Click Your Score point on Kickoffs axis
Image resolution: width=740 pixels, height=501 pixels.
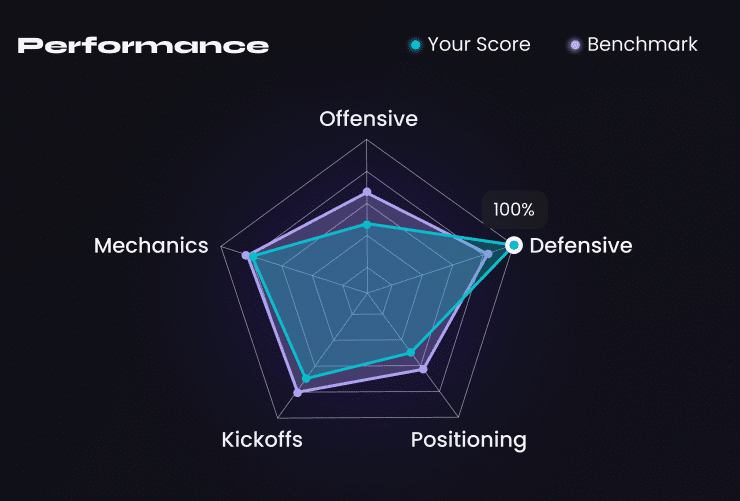[306, 379]
